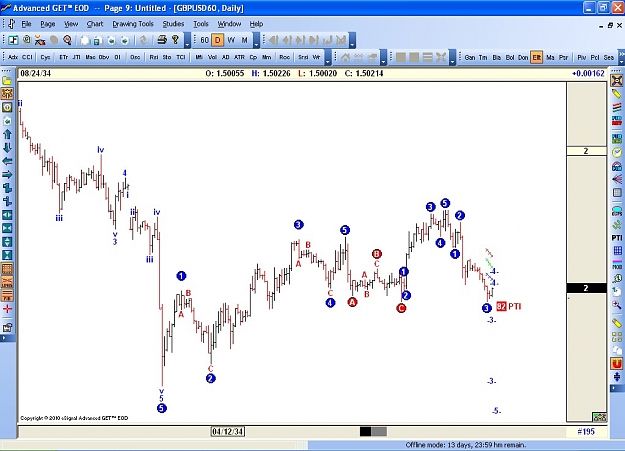Expand the interval toolbar options arrow
The image size is (625, 451).
pos(257,40)
